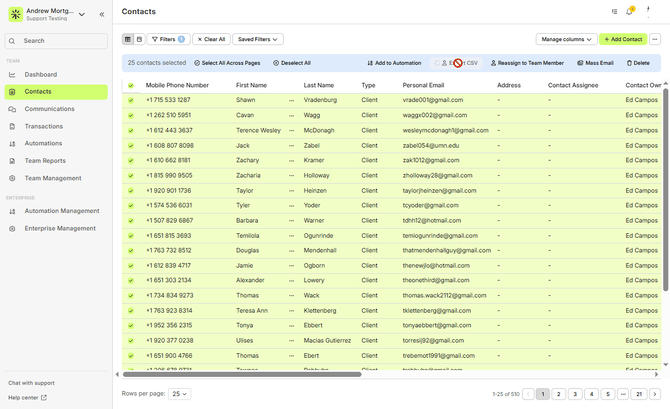Screen dimensions: 670x409
Task: Open the three-dot more options menu
Action: coord(655,39)
